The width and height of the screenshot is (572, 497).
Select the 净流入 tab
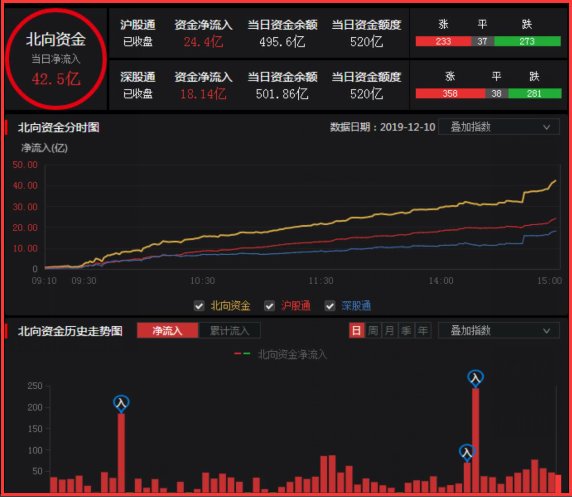click(x=167, y=331)
